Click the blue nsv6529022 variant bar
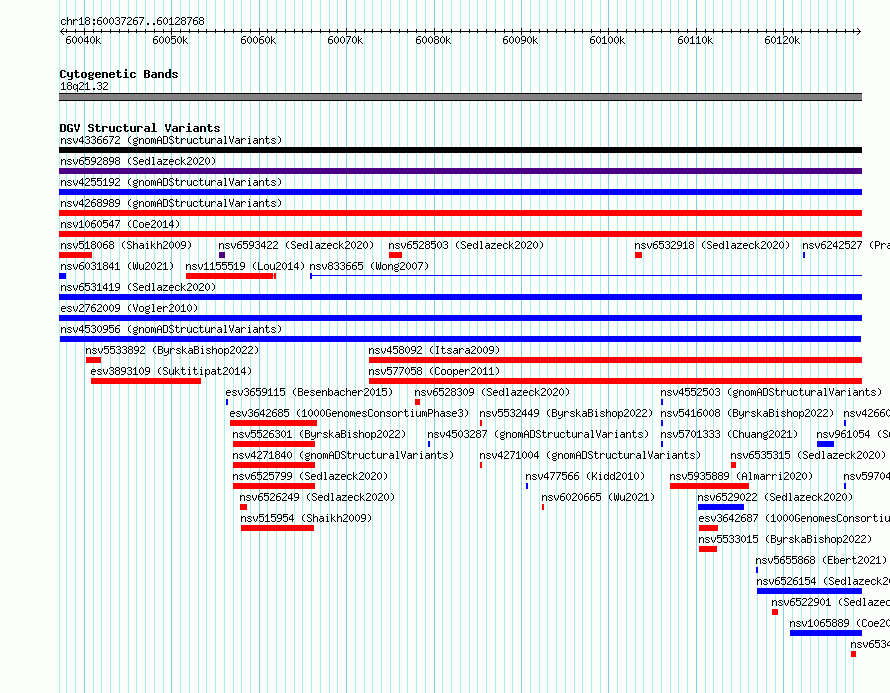890x693 pixels. [721, 507]
